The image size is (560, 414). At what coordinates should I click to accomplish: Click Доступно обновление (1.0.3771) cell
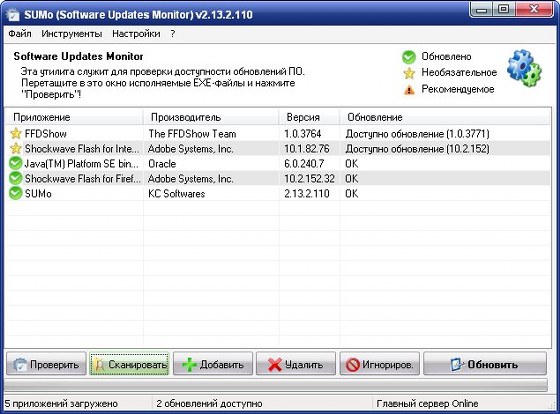click(417, 134)
